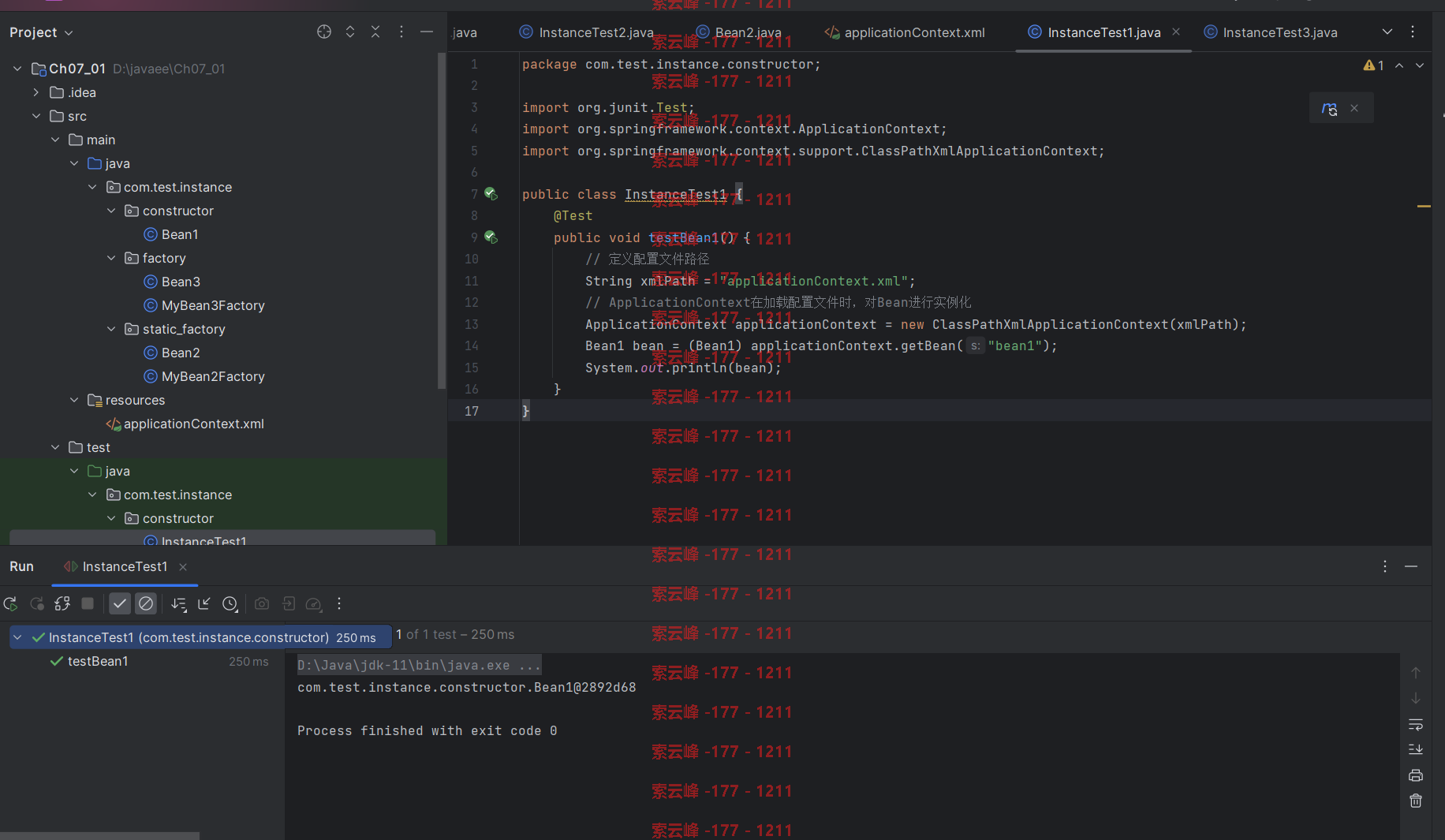Collapse the resources folder
The image size is (1445, 840).
74,400
